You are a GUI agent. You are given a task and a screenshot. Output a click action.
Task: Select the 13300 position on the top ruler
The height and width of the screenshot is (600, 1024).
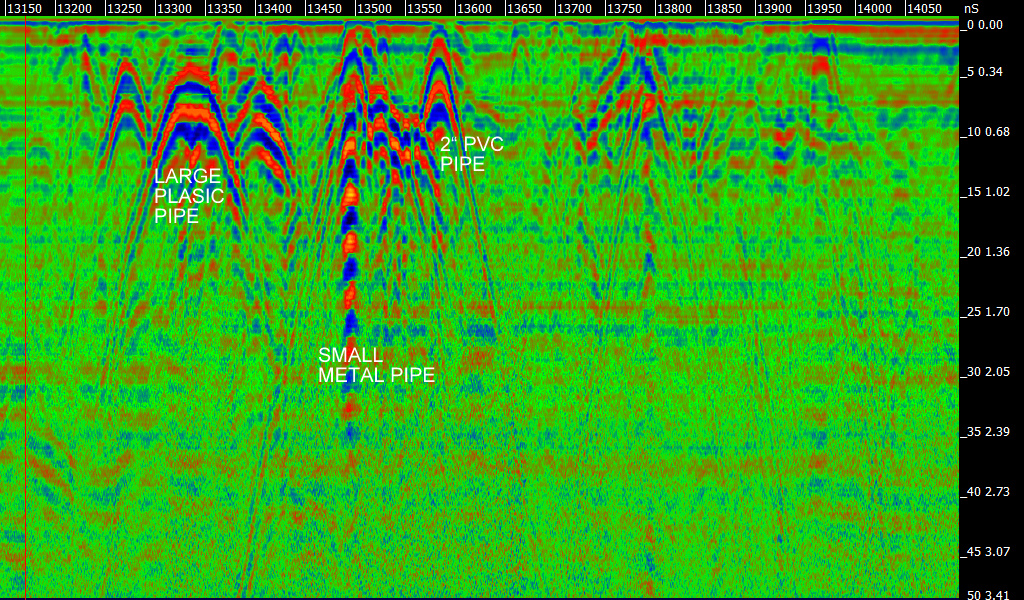pos(174,8)
